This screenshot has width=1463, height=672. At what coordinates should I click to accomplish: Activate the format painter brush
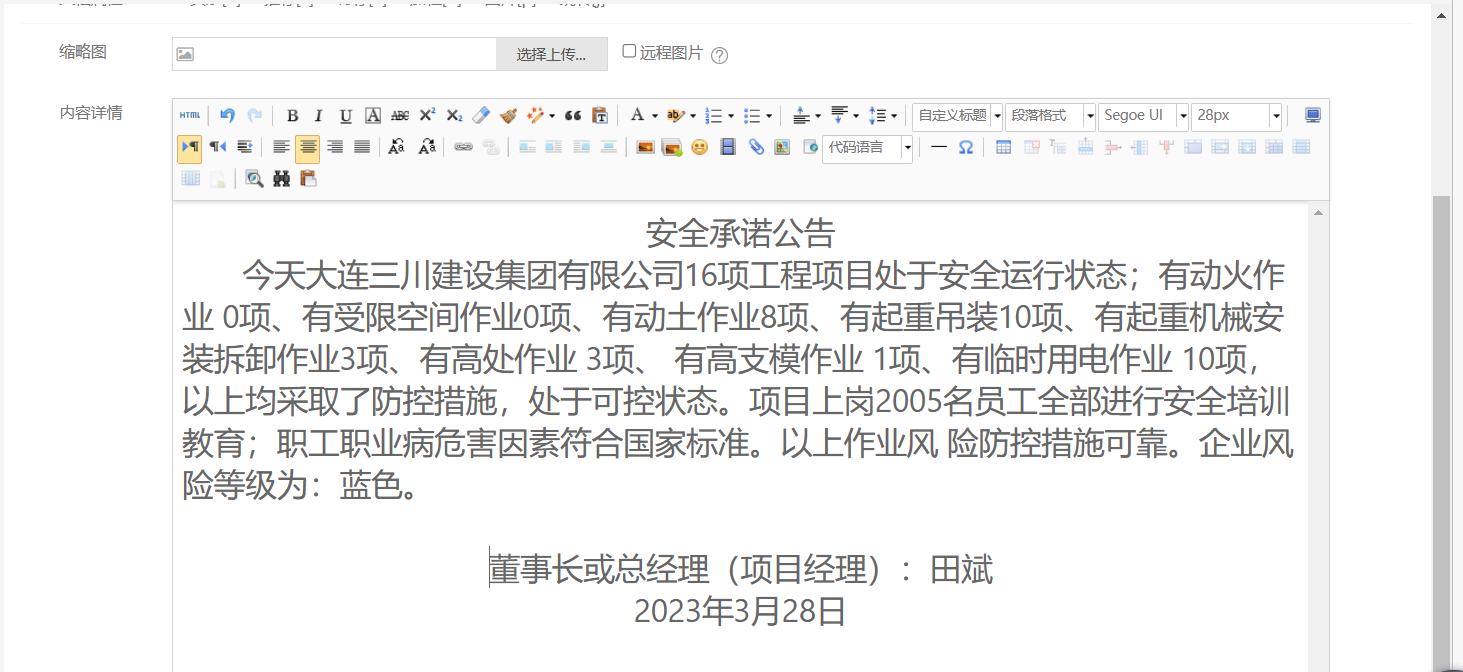tap(508, 116)
